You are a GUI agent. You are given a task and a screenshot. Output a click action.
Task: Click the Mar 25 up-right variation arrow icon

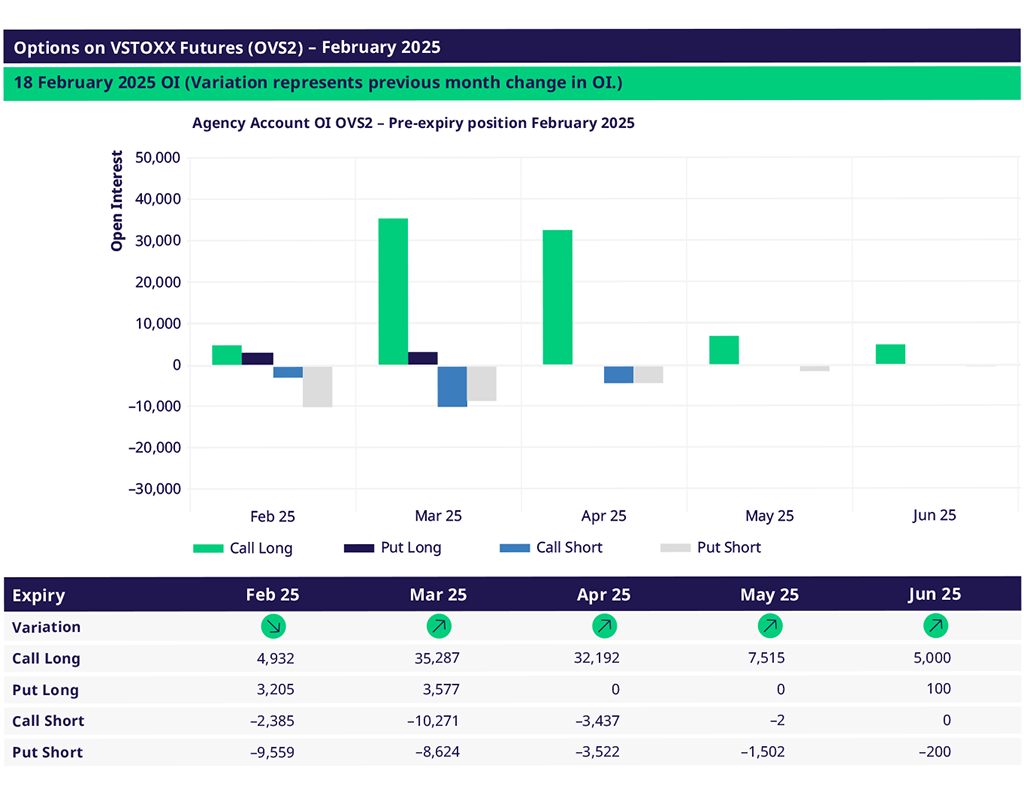[438, 627]
